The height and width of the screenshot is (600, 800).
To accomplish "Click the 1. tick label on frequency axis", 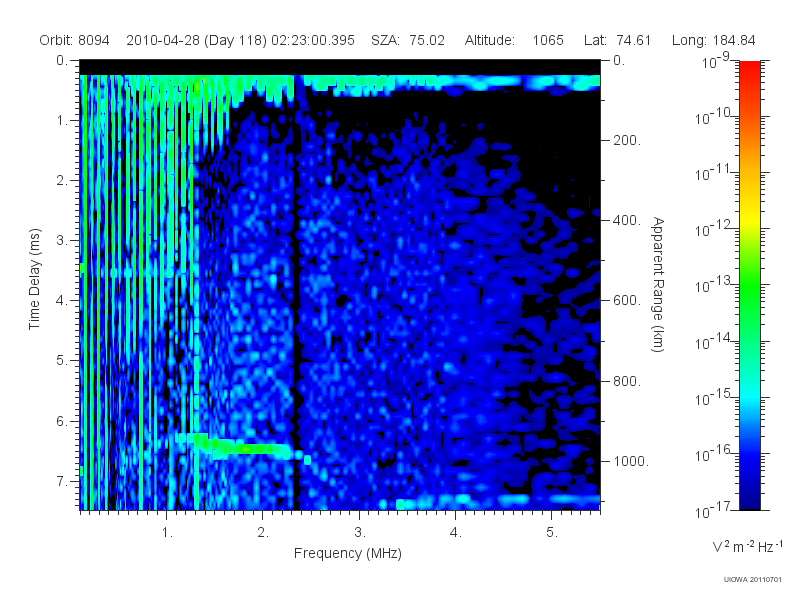I will pos(167,533).
